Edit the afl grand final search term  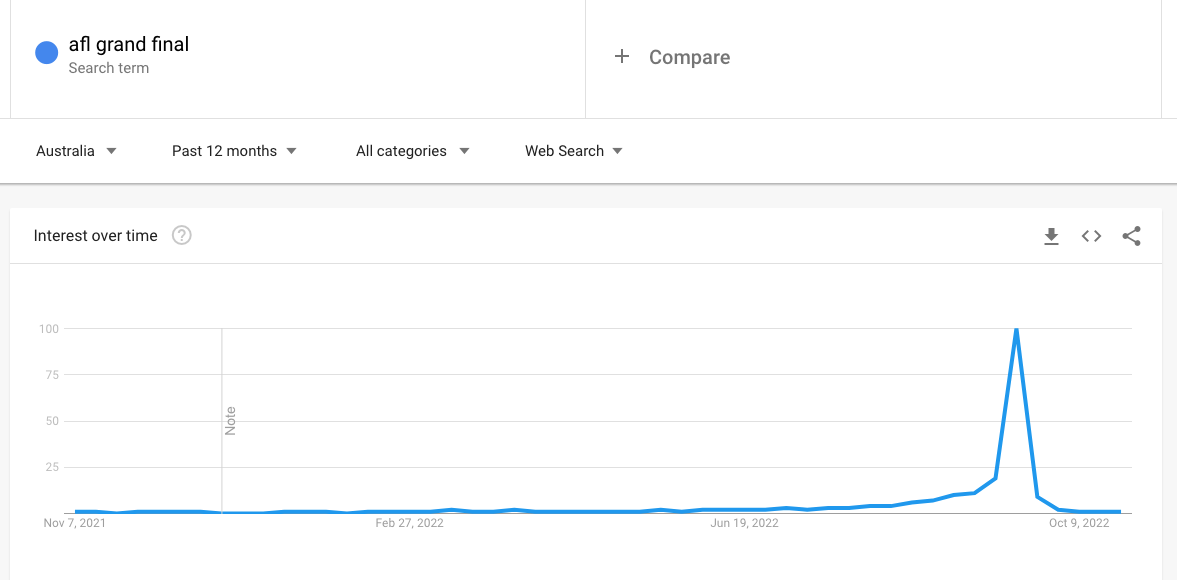[129, 45]
